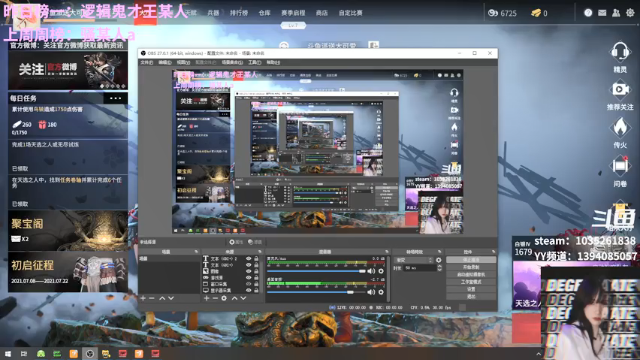This screenshot has width=640, height=360.
Task: Adjust the microphone/Aux volume slider
Action: [316, 271]
